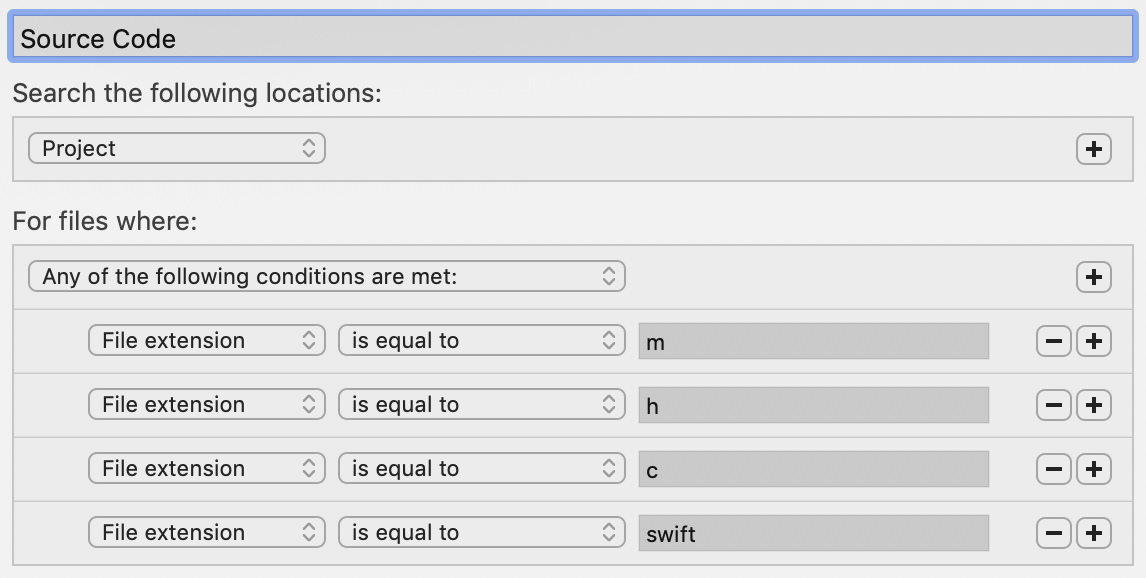
Task: Add a condition below the 'c' extension row
Action: (1093, 468)
